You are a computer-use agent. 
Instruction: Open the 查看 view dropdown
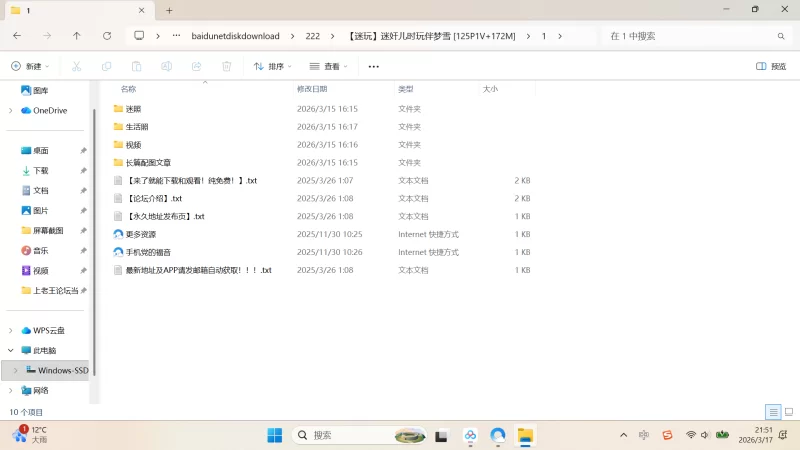coord(329,67)
